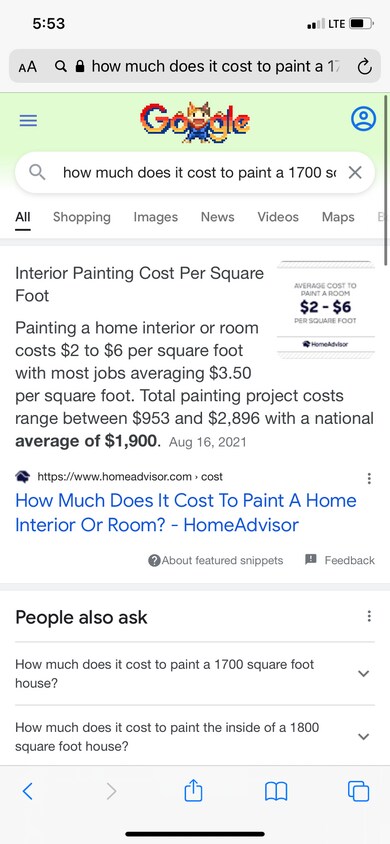Expand the 1700 square foot house question
Image resolution: width=390 pixels, height=844 pixels.
[x=195, y=673]
